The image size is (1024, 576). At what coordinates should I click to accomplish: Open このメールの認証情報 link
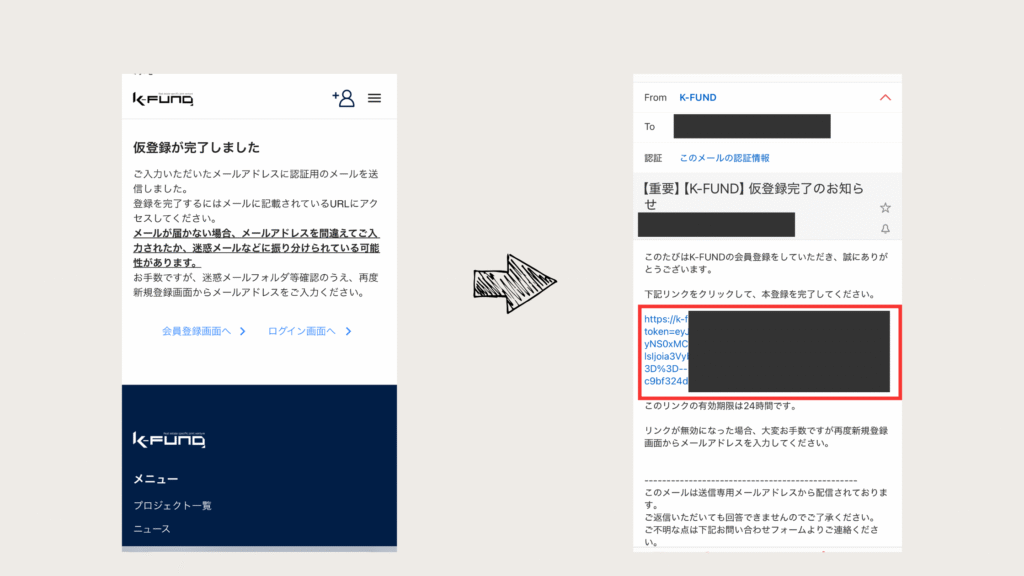click(x=725, y=158)
